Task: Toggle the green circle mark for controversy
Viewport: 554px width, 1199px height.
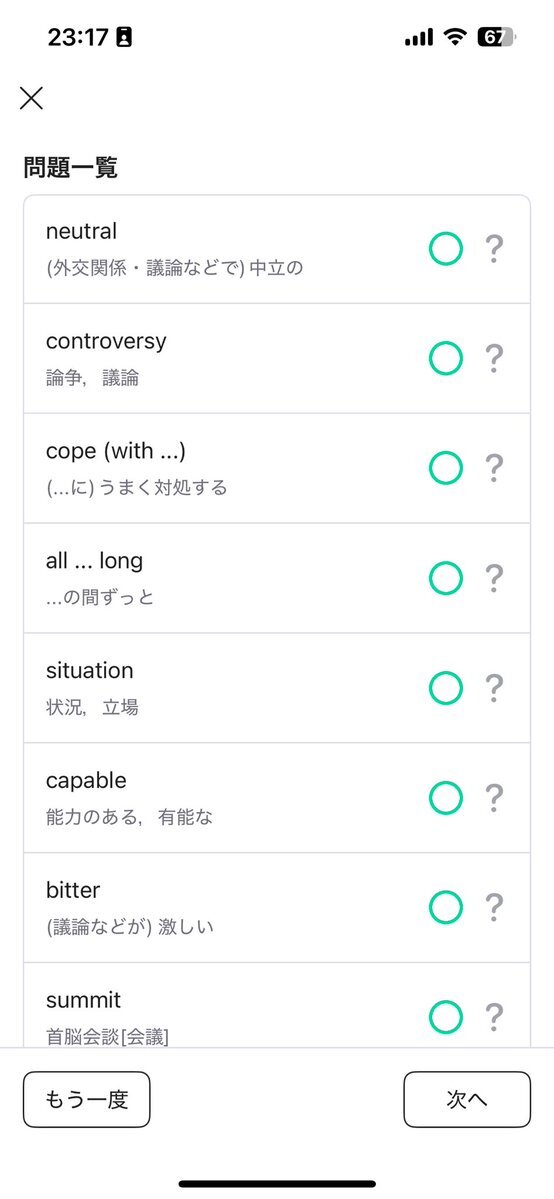Action: 446,358
